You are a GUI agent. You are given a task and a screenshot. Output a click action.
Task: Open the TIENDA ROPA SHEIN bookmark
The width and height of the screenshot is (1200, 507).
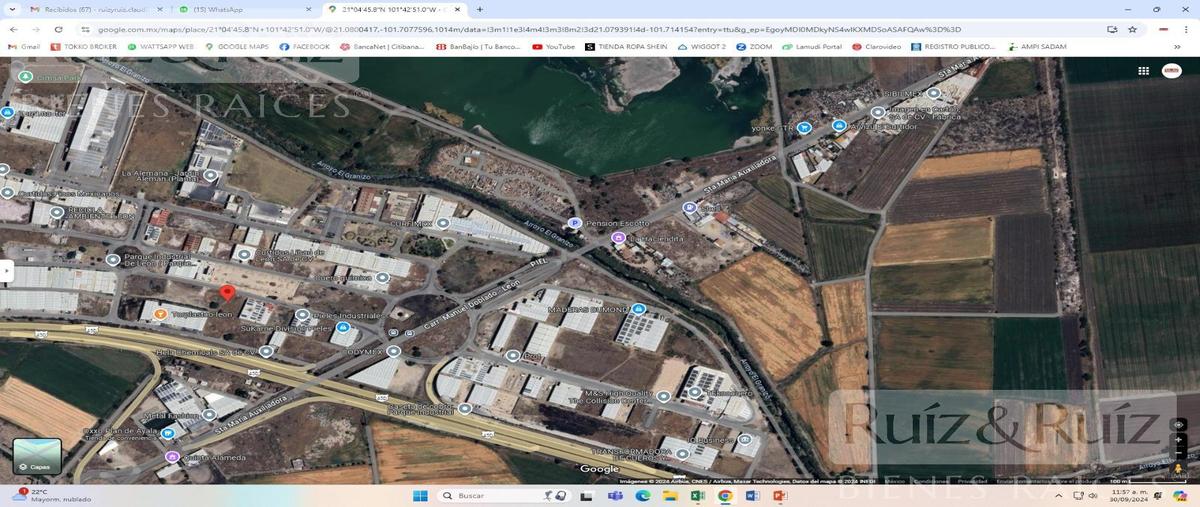627,47
